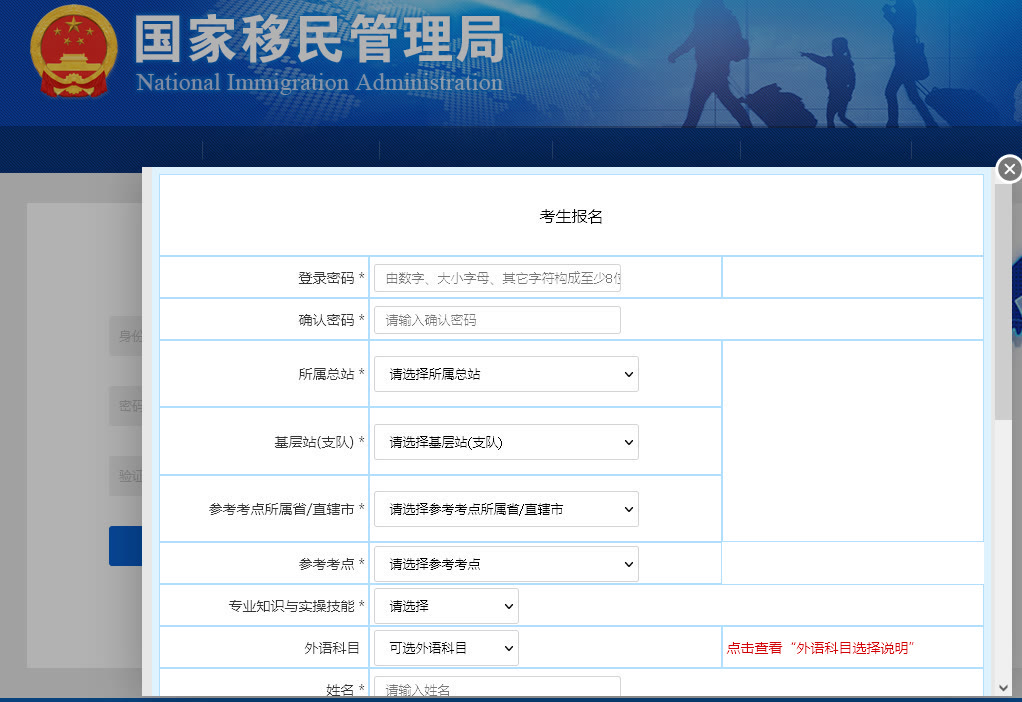Open 参考考点所属省/直辖市 dropdown list
This screenshot has width=1022, height=702.
pyautogui.click(x=506, y=509)
